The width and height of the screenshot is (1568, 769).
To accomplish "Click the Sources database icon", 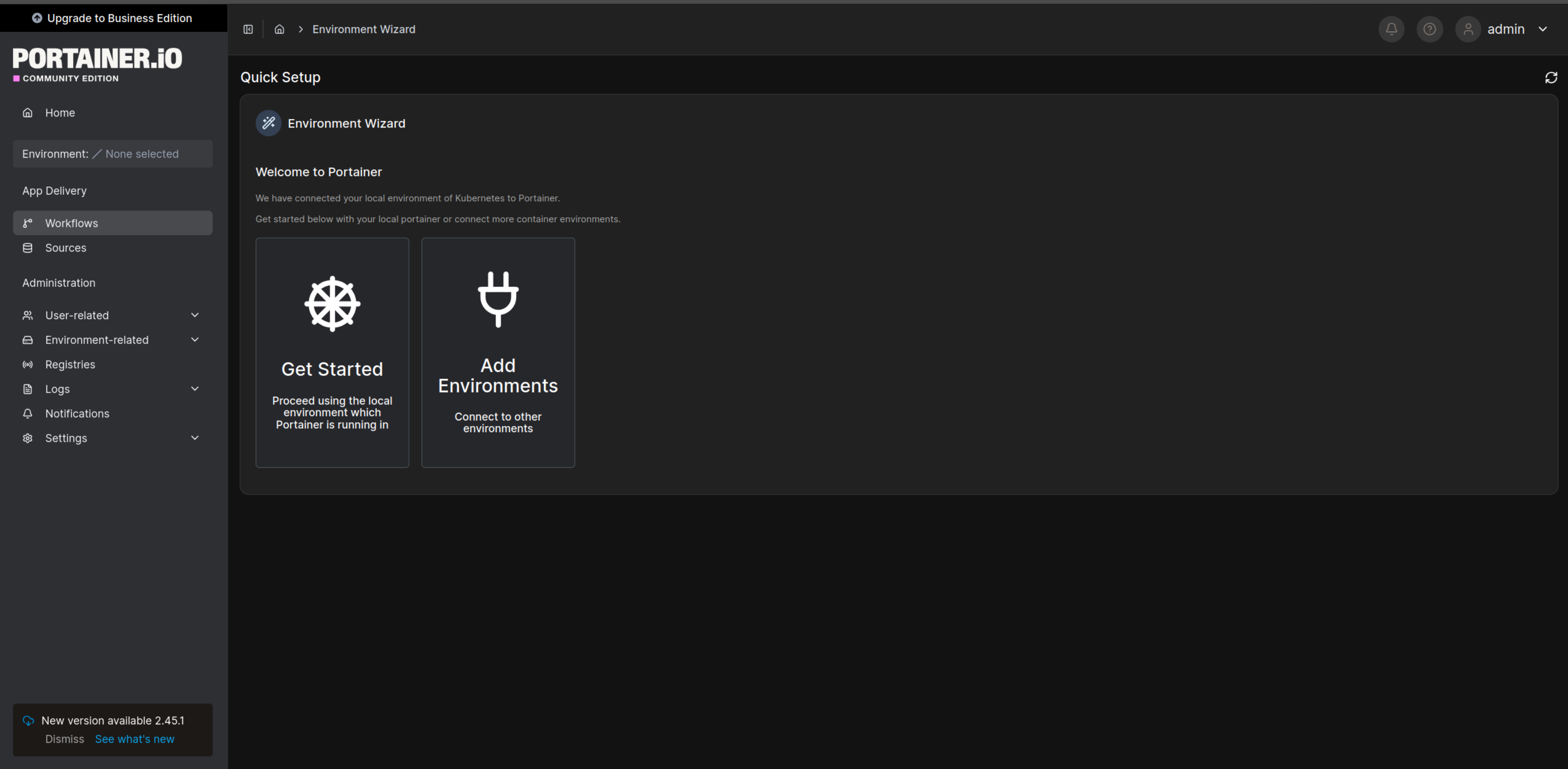I will coord(27,248).
